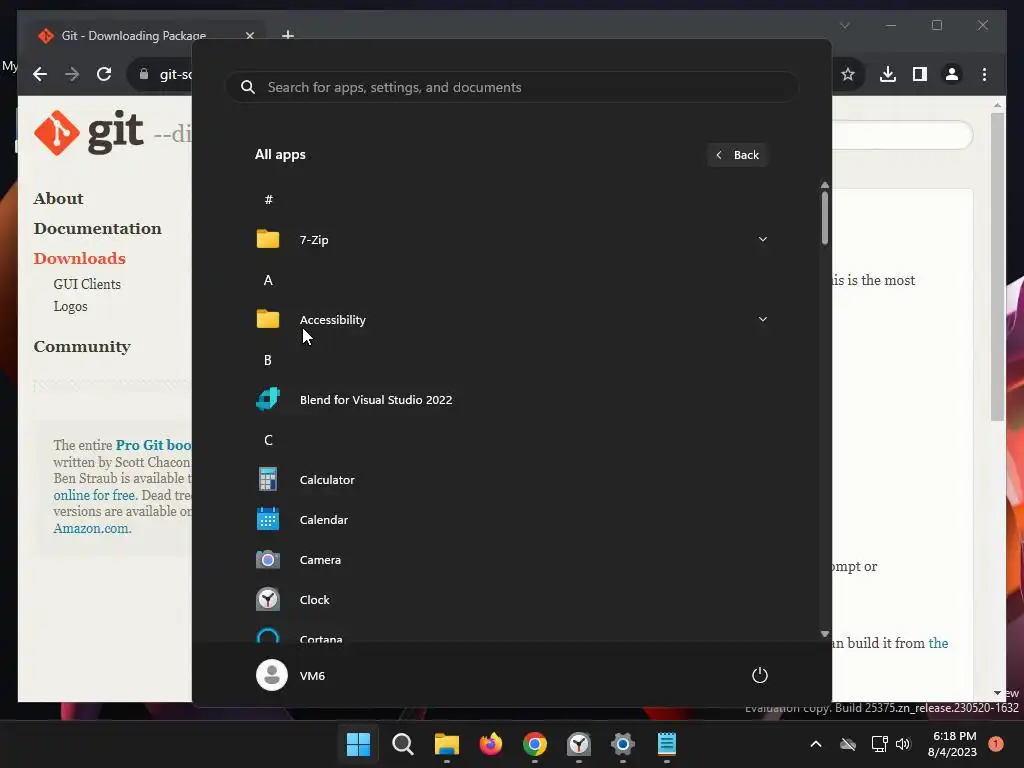The image size is (1024, 768).
Task: Open the Pro Git book link
Action: tap(153, 445)
